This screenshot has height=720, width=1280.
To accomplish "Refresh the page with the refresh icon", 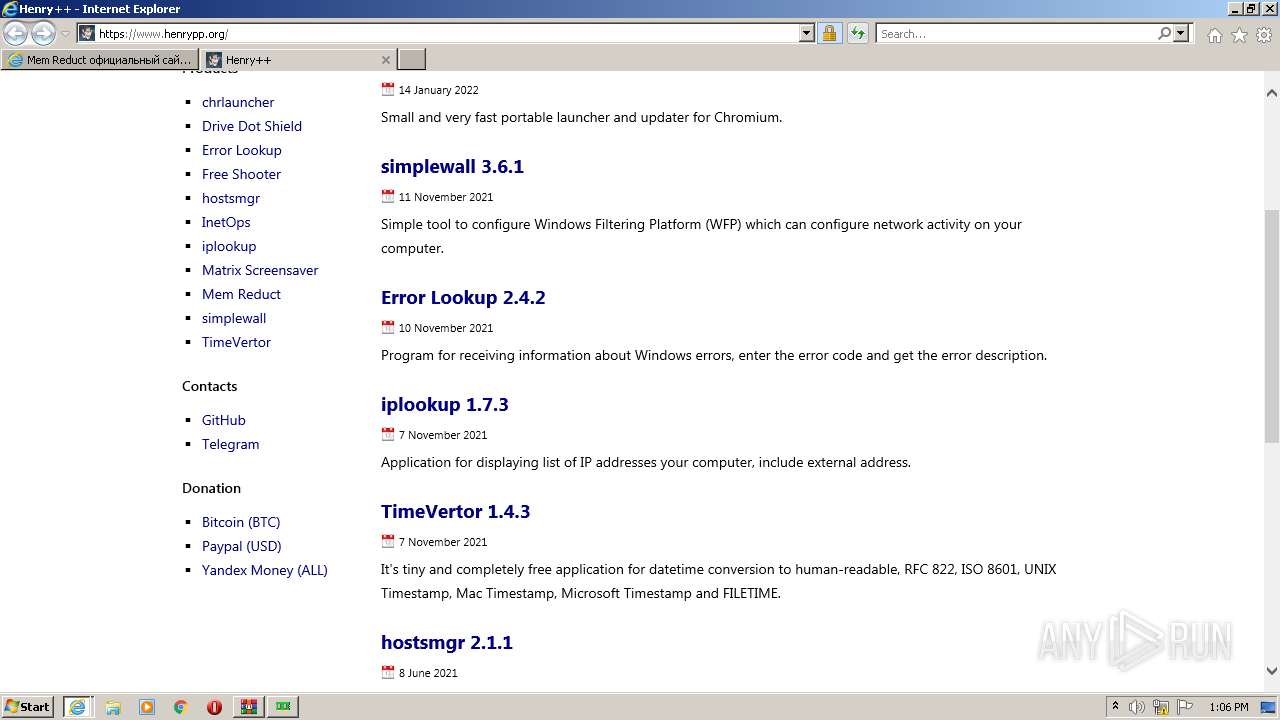I will (x=857, y=33).
